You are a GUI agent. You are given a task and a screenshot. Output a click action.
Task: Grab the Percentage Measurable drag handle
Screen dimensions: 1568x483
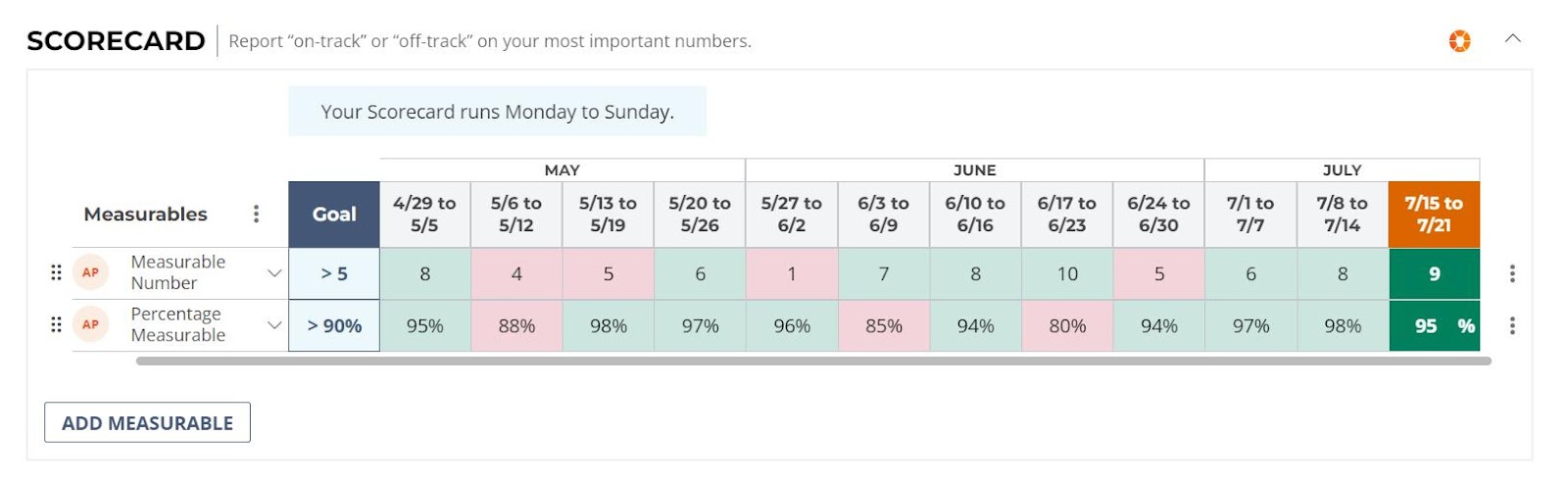click(56, 324)
